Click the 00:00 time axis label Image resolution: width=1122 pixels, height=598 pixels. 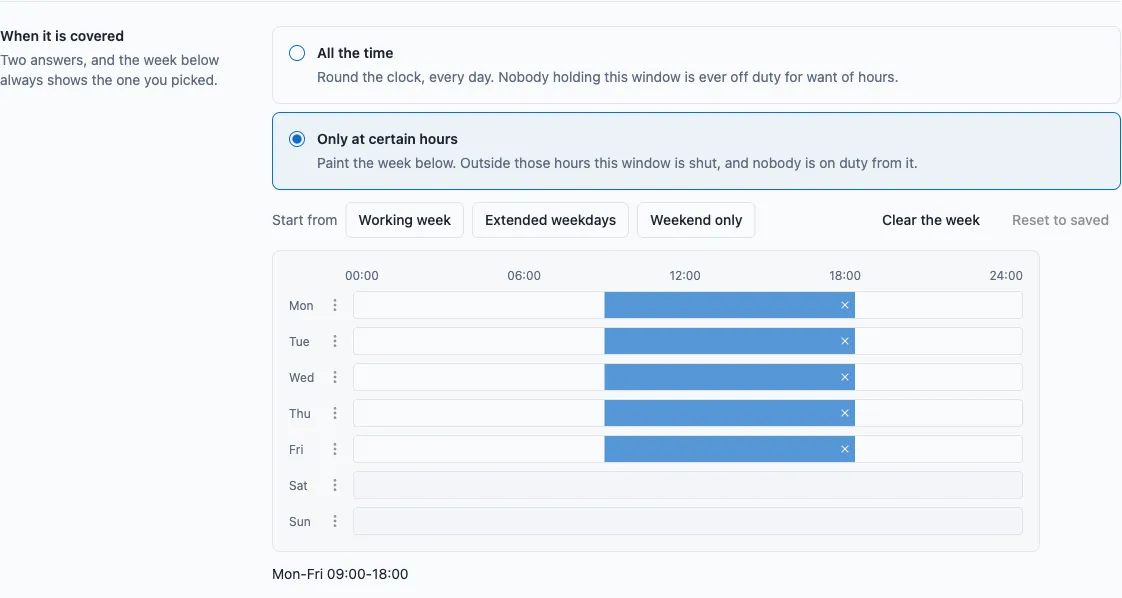pos(362,275)
